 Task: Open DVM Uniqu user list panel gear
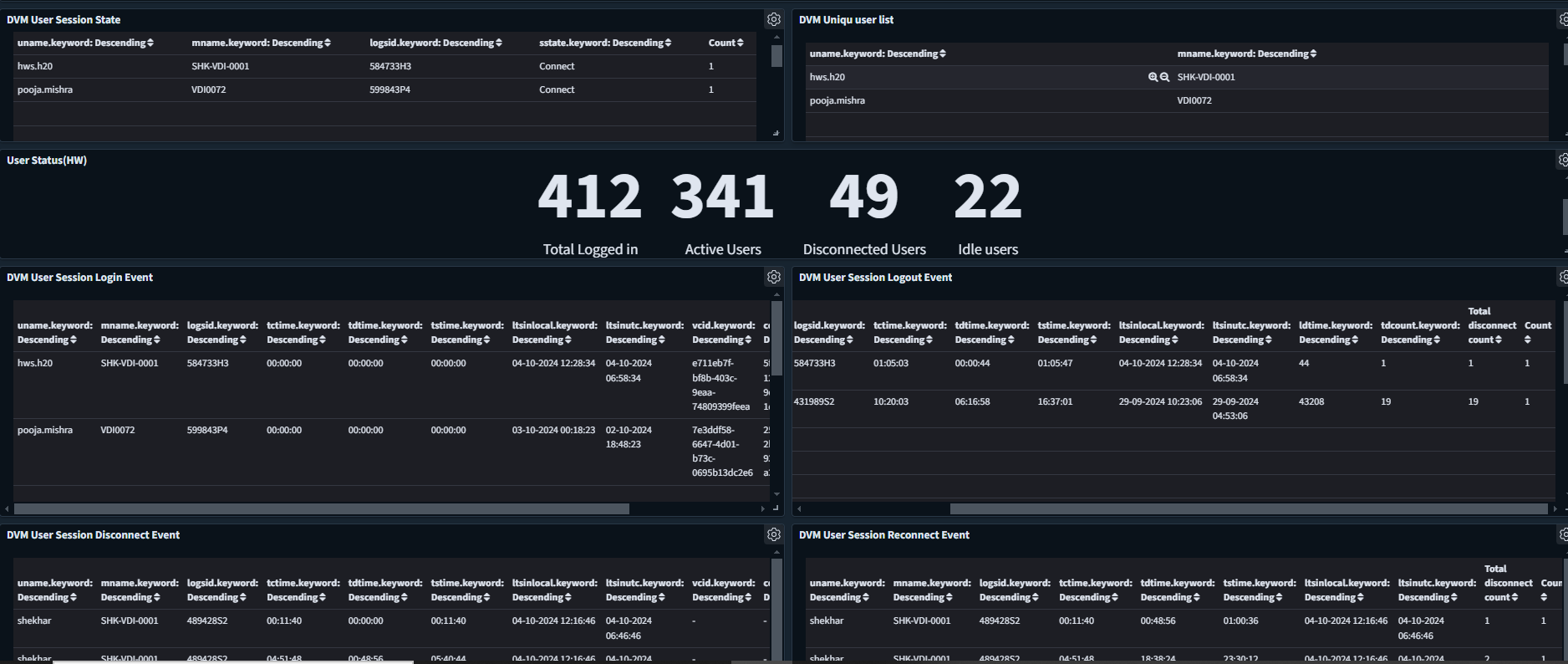coord(1563,19)
